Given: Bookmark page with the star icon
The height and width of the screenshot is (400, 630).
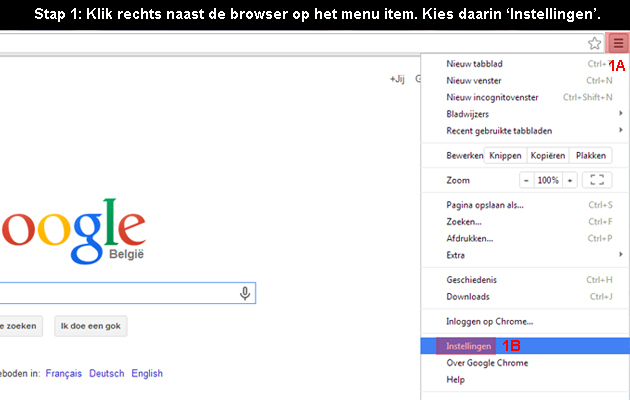Looking at the screenshot, I should (x=595, y=43).
